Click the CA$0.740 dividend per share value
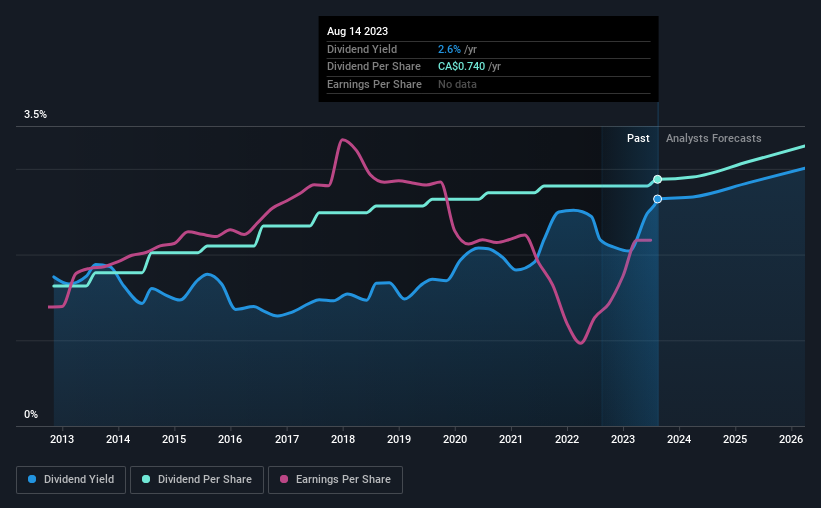Screen dimensions: 821x508 (x=461, y=67)
